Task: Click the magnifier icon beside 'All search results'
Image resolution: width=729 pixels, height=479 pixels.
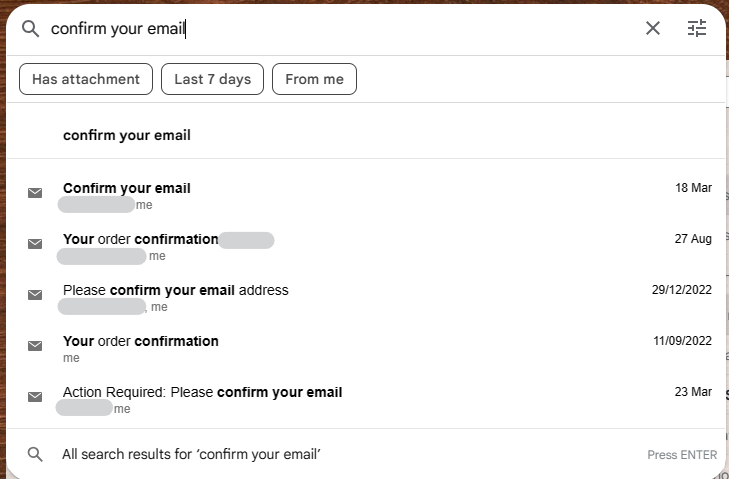Action: (x=35, y=454)
